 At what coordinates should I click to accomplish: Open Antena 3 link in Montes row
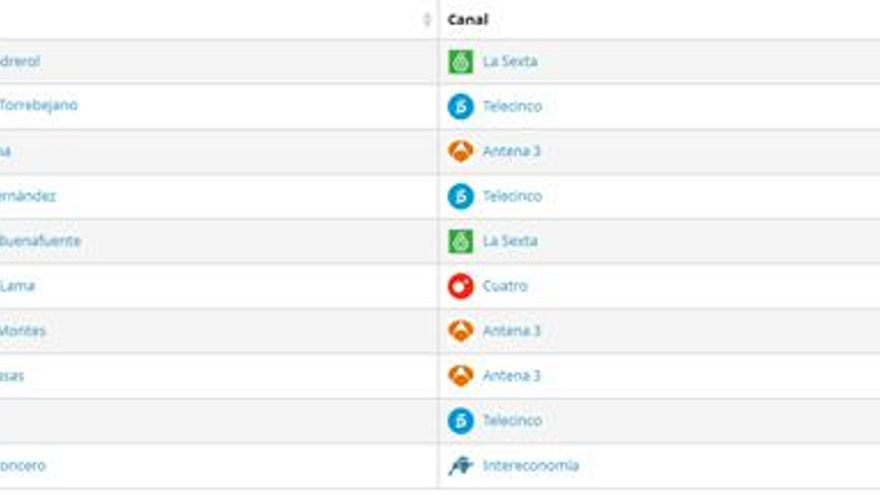pos(511,331)
